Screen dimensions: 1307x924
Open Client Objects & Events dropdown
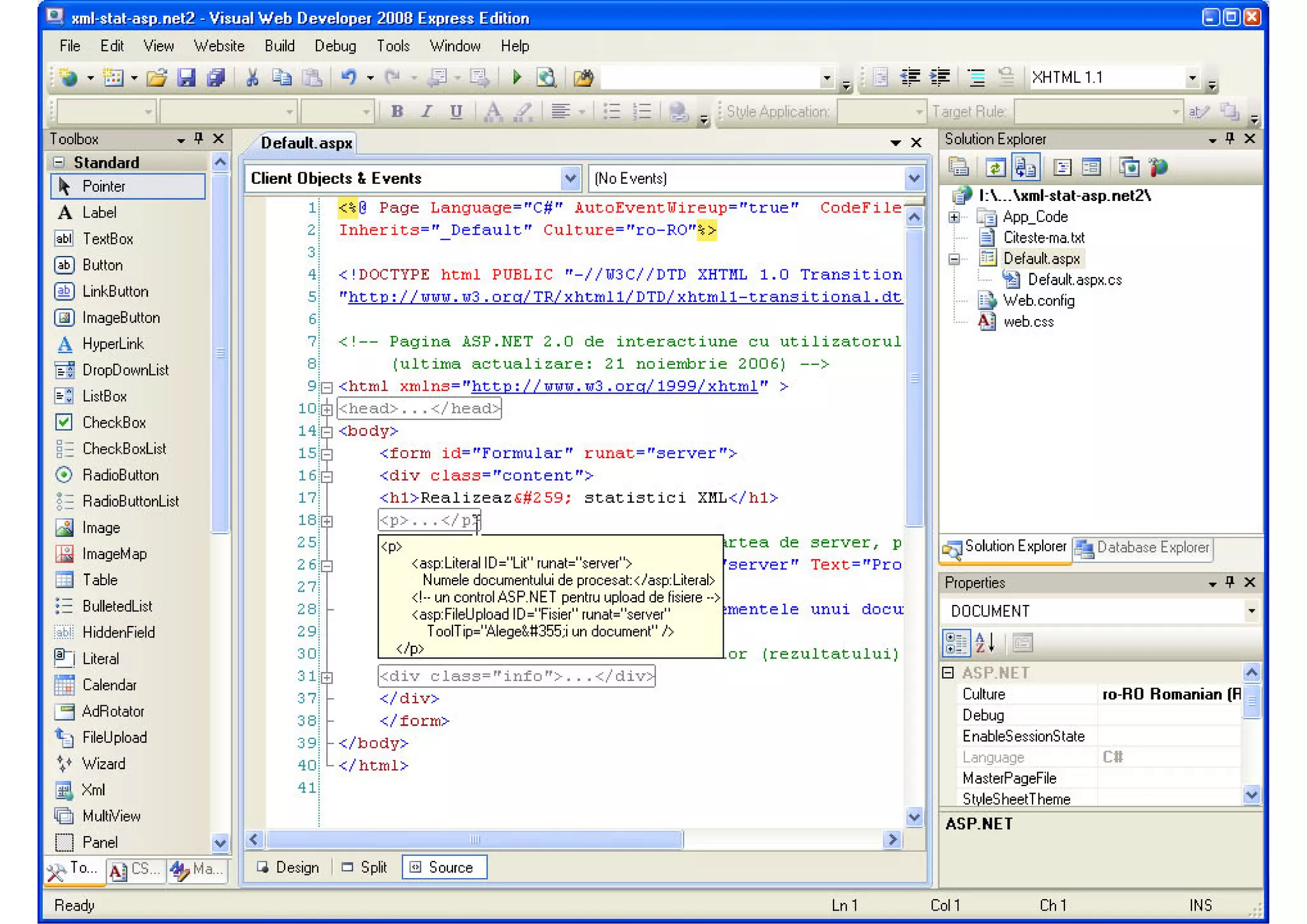point(570,178)
